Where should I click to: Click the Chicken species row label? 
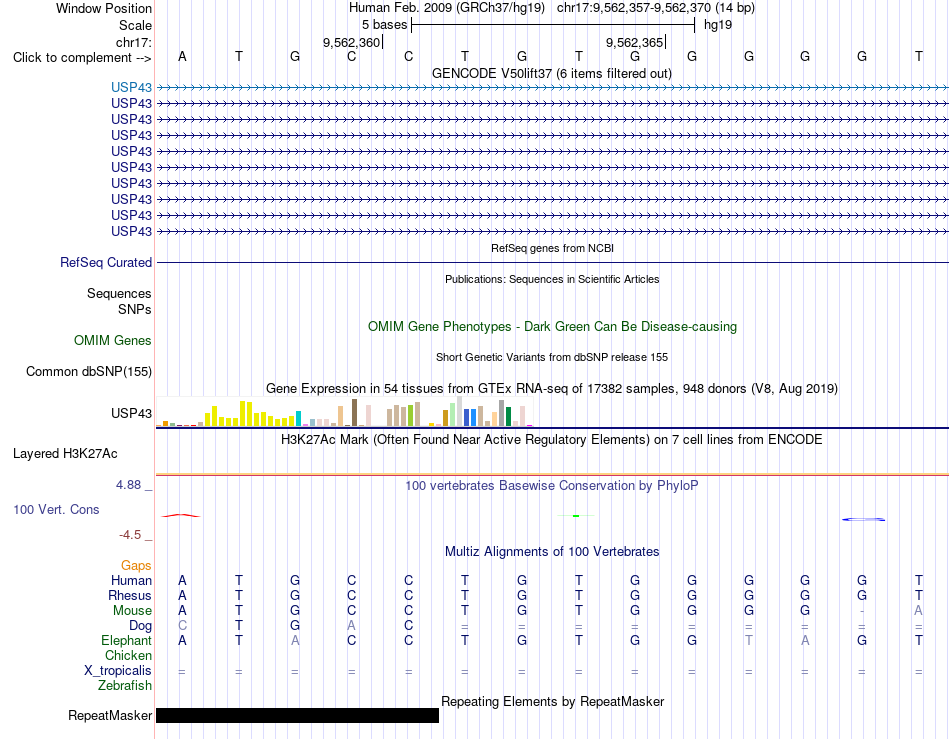pyautogui.click(x=128, y=655)
